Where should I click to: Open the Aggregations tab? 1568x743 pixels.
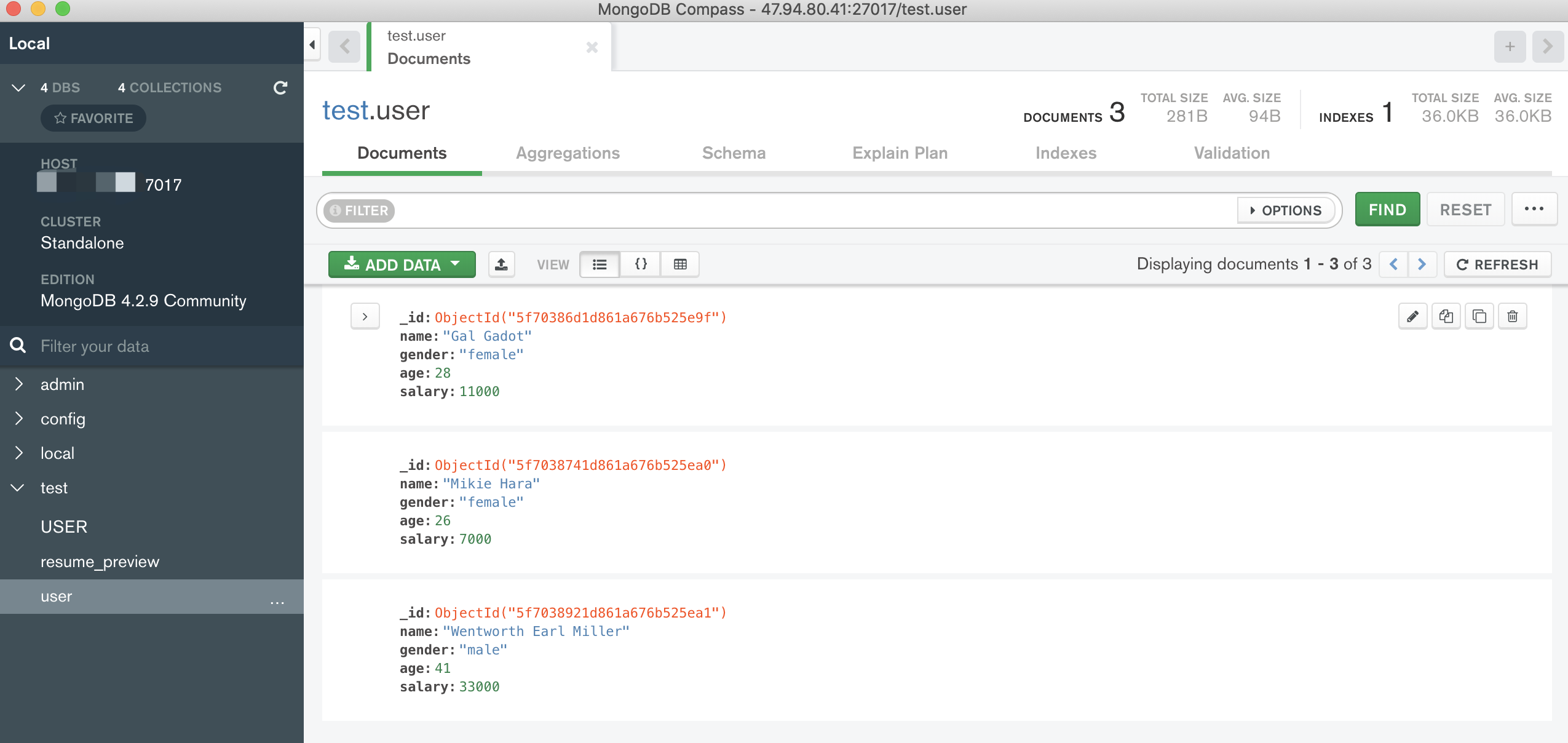pos(568,153)
